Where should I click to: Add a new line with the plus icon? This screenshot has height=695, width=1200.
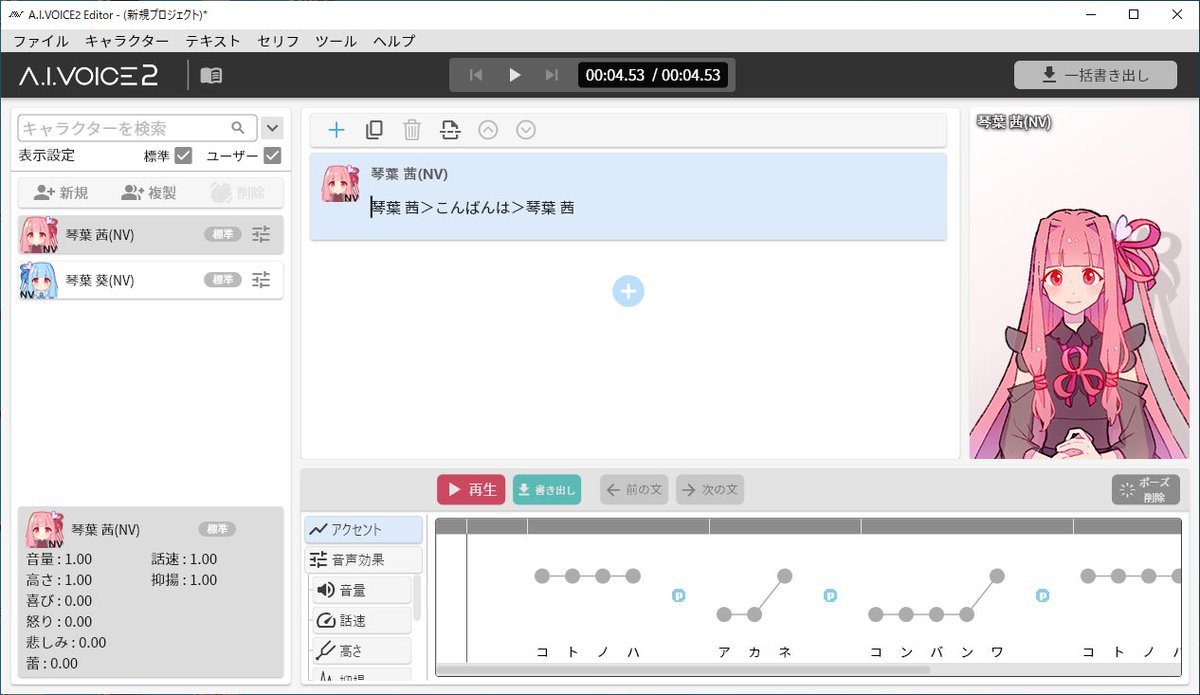click(337, 129)
